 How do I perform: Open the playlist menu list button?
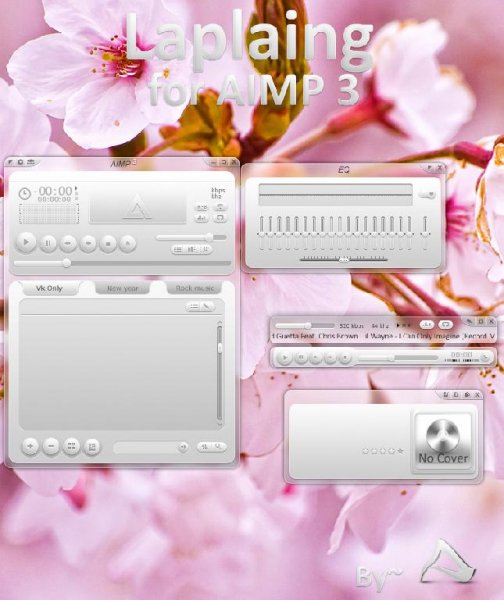(194, 307)
